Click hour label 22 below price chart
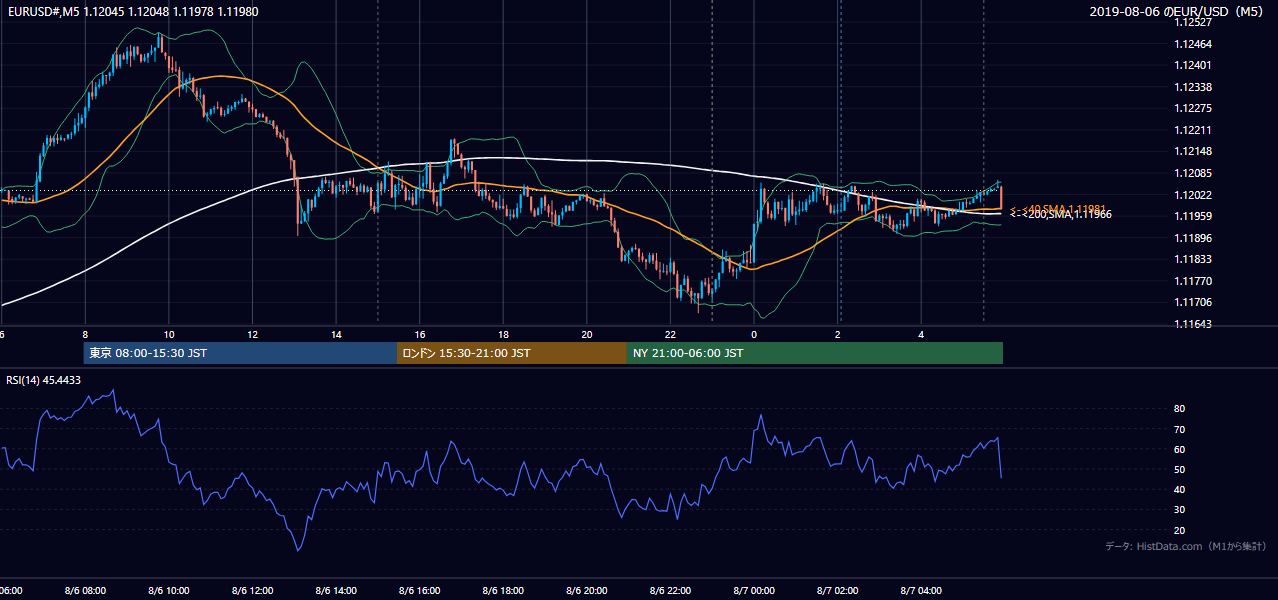Screen dimensions: 1278x600 click(670, 335)
